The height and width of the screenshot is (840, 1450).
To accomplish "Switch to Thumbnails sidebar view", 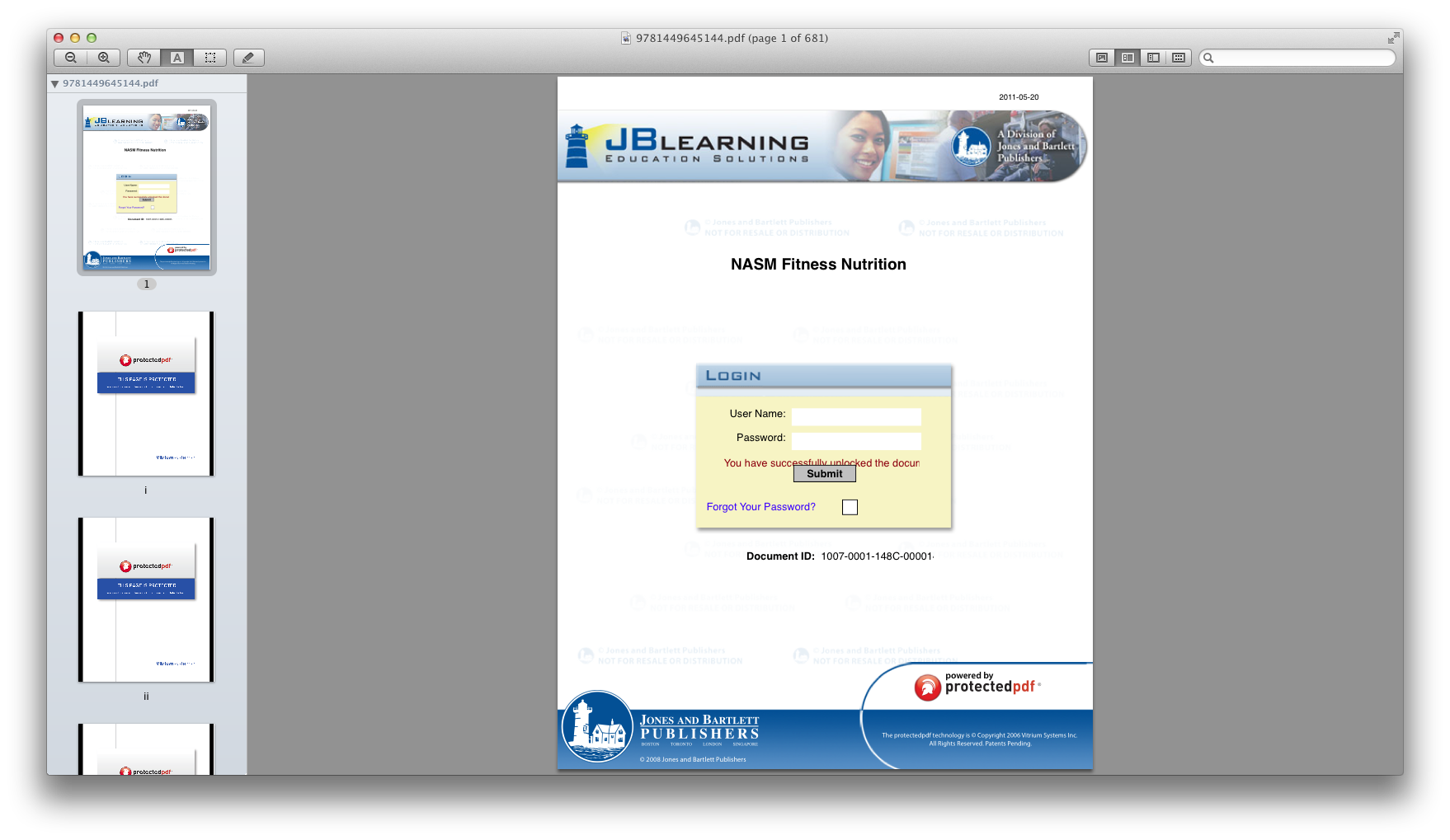I will 1128,58.
